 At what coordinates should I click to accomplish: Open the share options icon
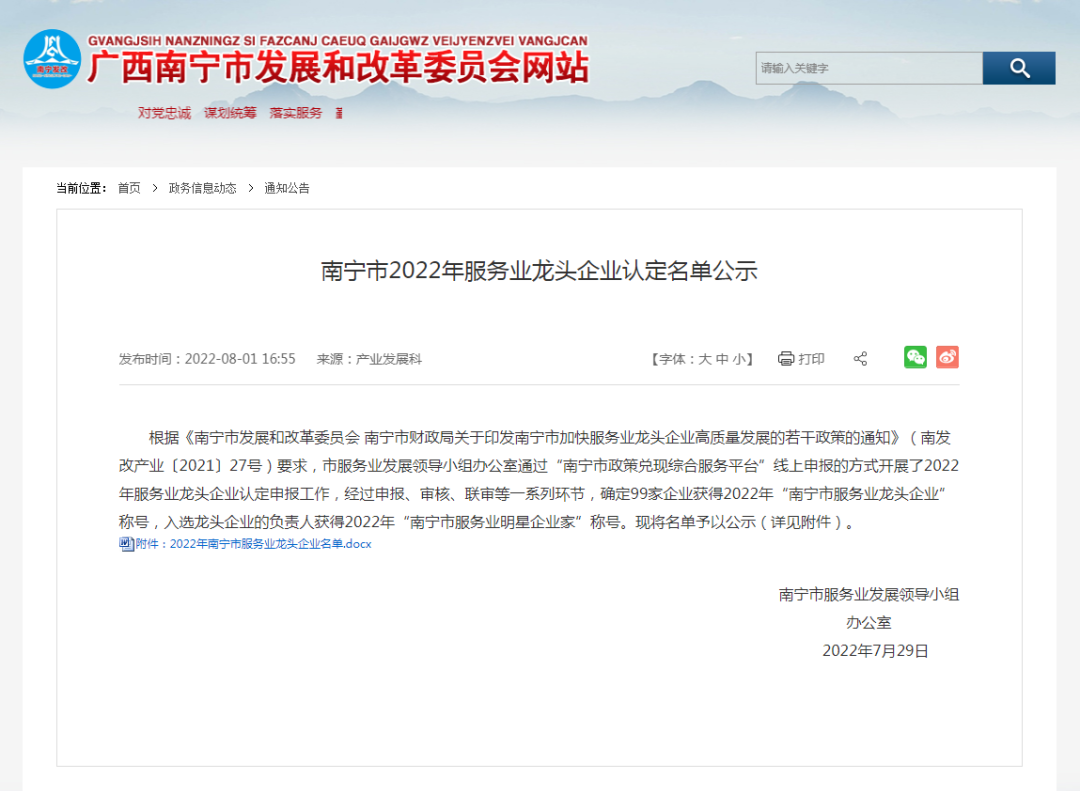pyautogui.click(x=860, y=359)
